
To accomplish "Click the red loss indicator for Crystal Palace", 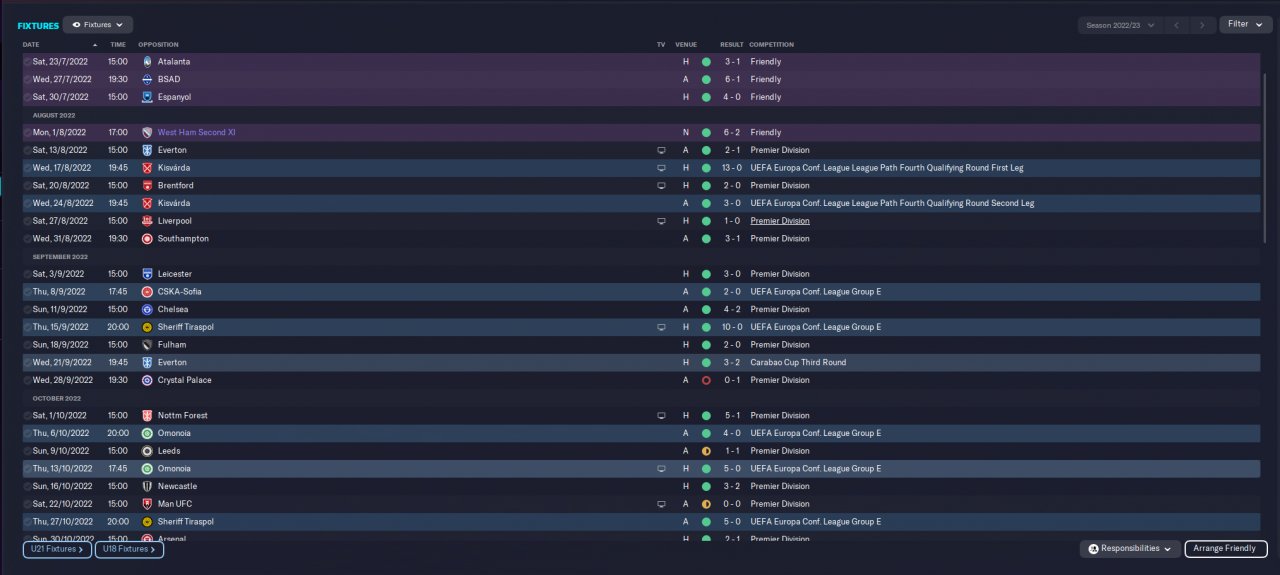I will point(706,381).
